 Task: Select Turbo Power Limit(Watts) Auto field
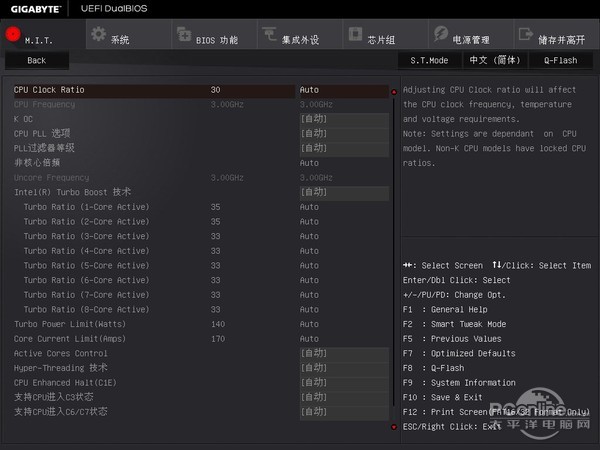tap(309, 324)
